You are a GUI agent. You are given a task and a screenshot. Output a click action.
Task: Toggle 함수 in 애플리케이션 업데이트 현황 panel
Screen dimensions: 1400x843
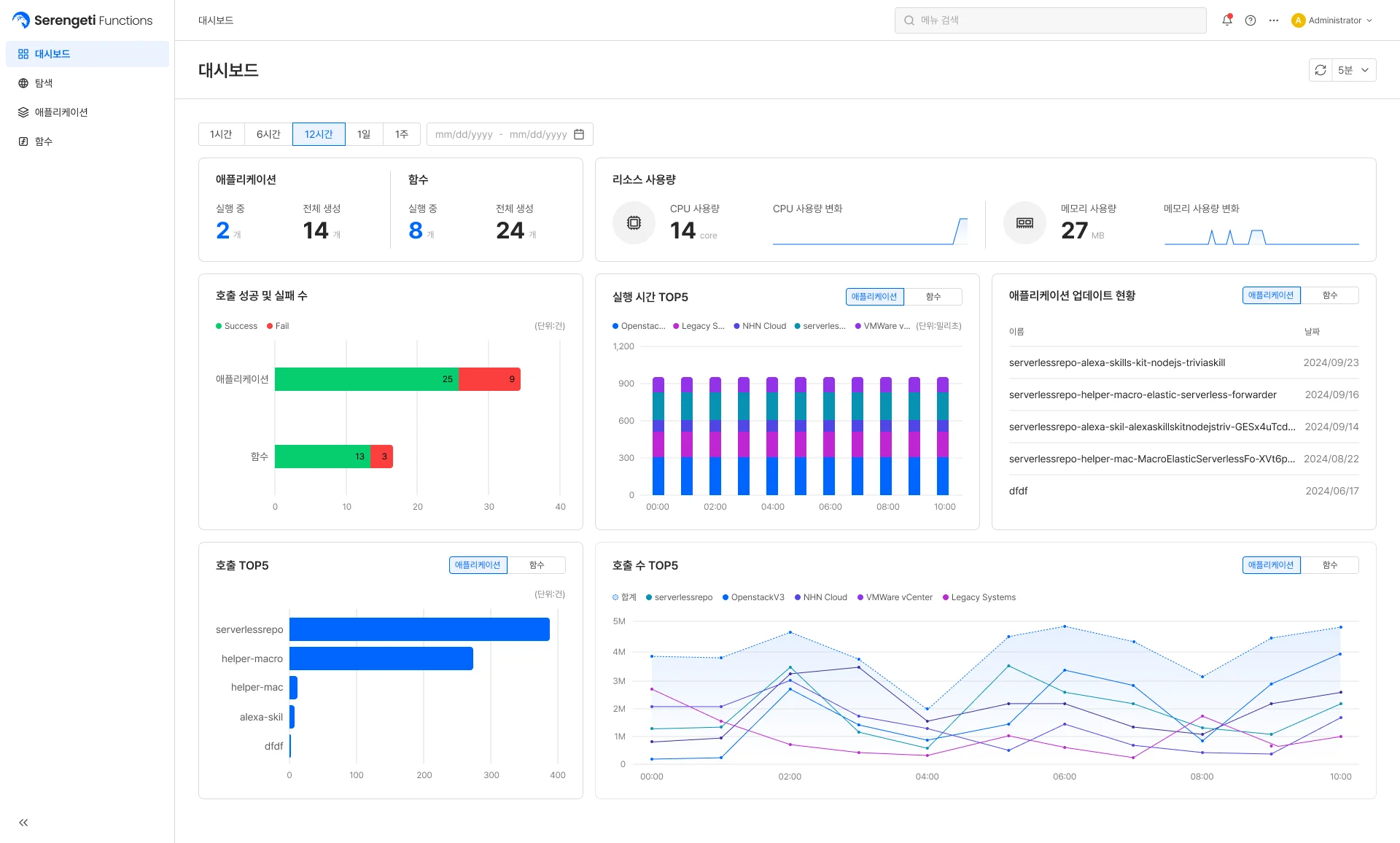click(1330, 295)
